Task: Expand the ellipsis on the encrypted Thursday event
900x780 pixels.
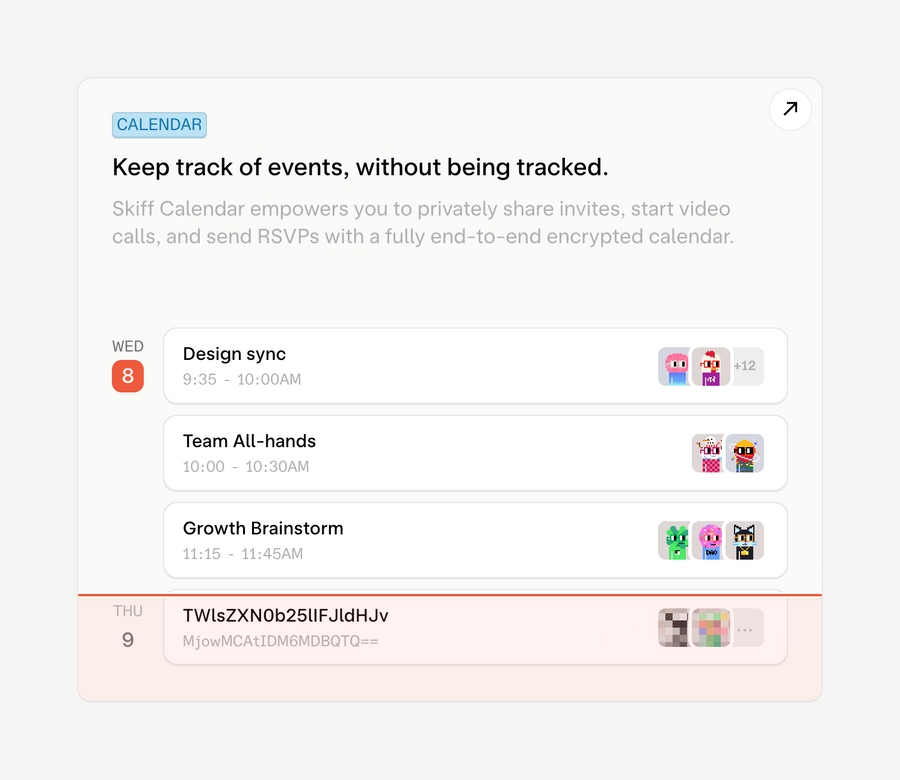Action: click(x=746, y=628)
